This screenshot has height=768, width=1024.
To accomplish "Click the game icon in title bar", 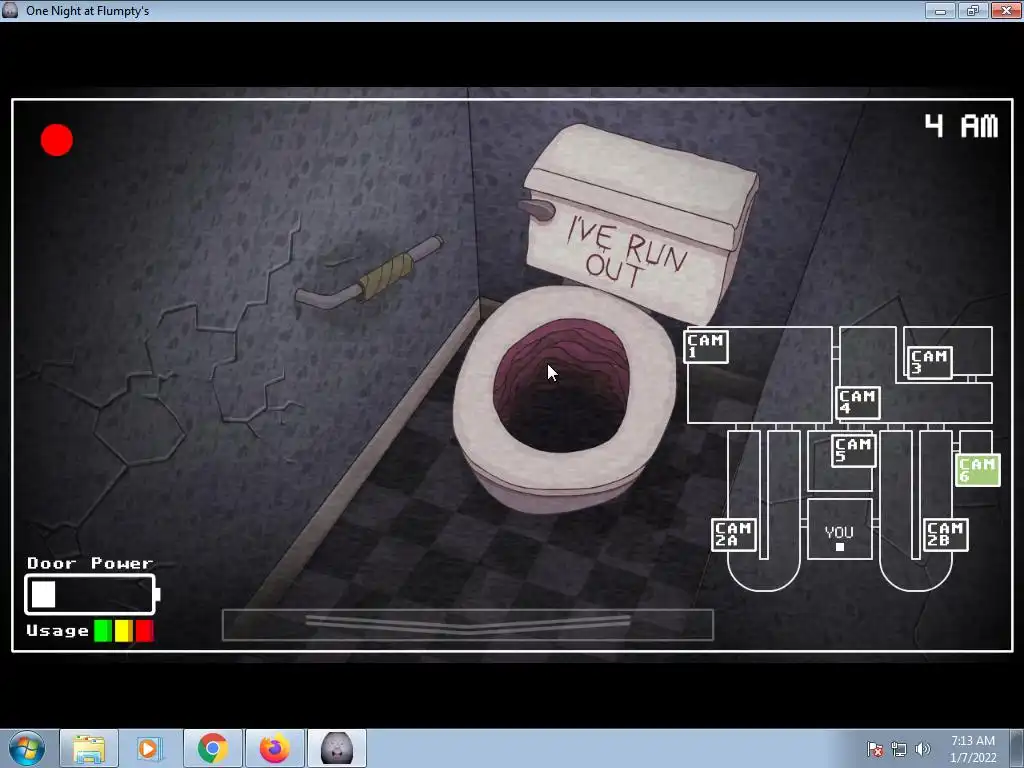I will click(10, 10).
